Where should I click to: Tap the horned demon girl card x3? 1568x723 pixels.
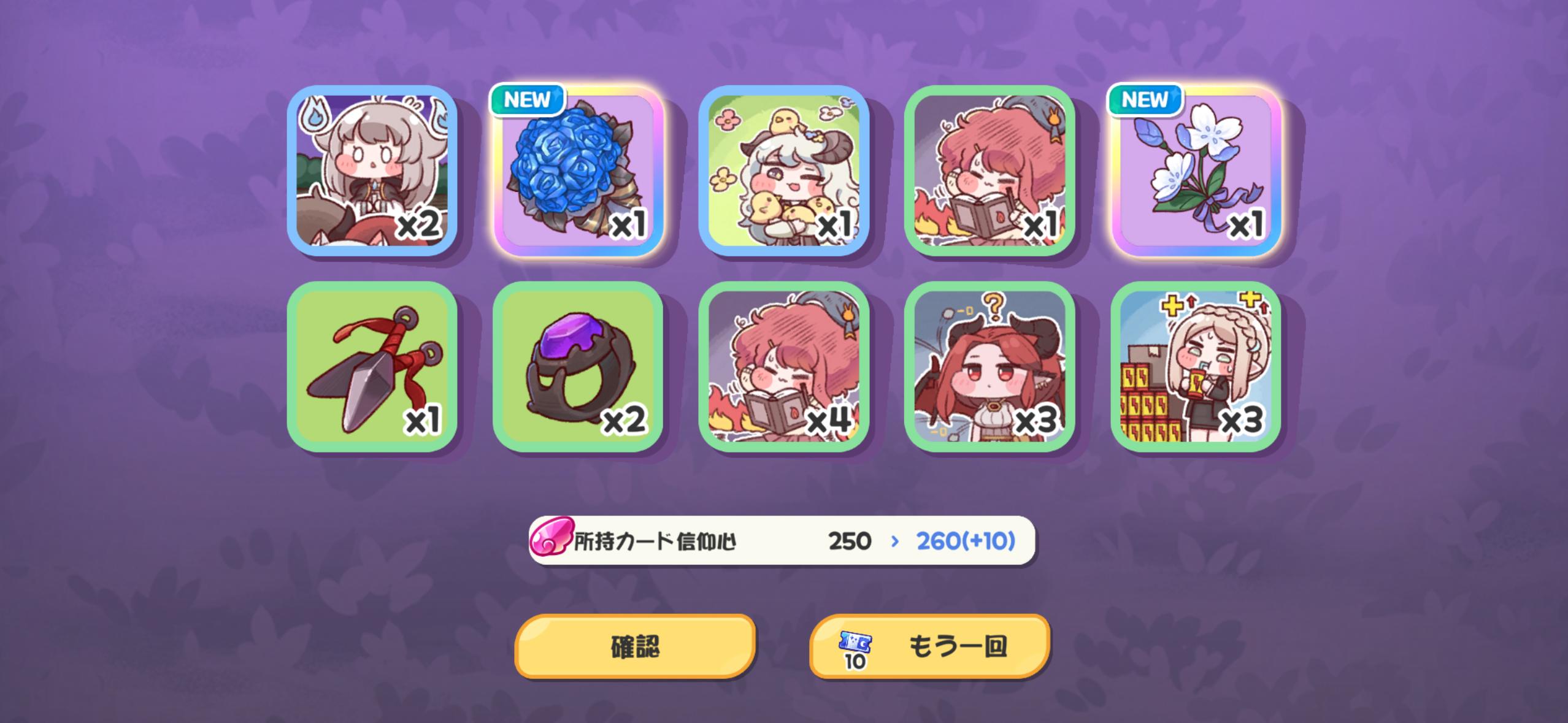(990, 367)
